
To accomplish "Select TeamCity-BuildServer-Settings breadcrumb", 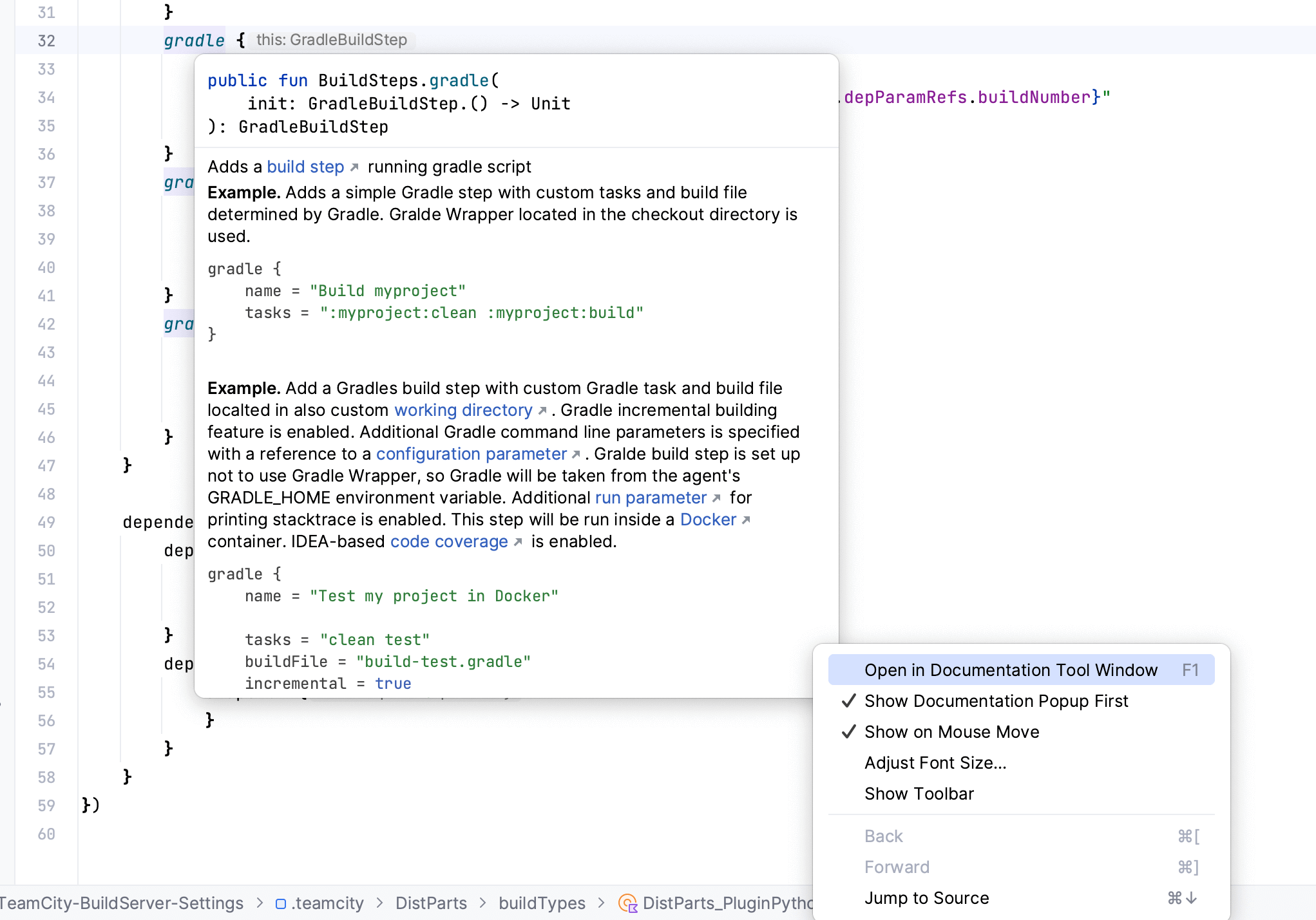I will pyautogui.click(x=122, y=903).
